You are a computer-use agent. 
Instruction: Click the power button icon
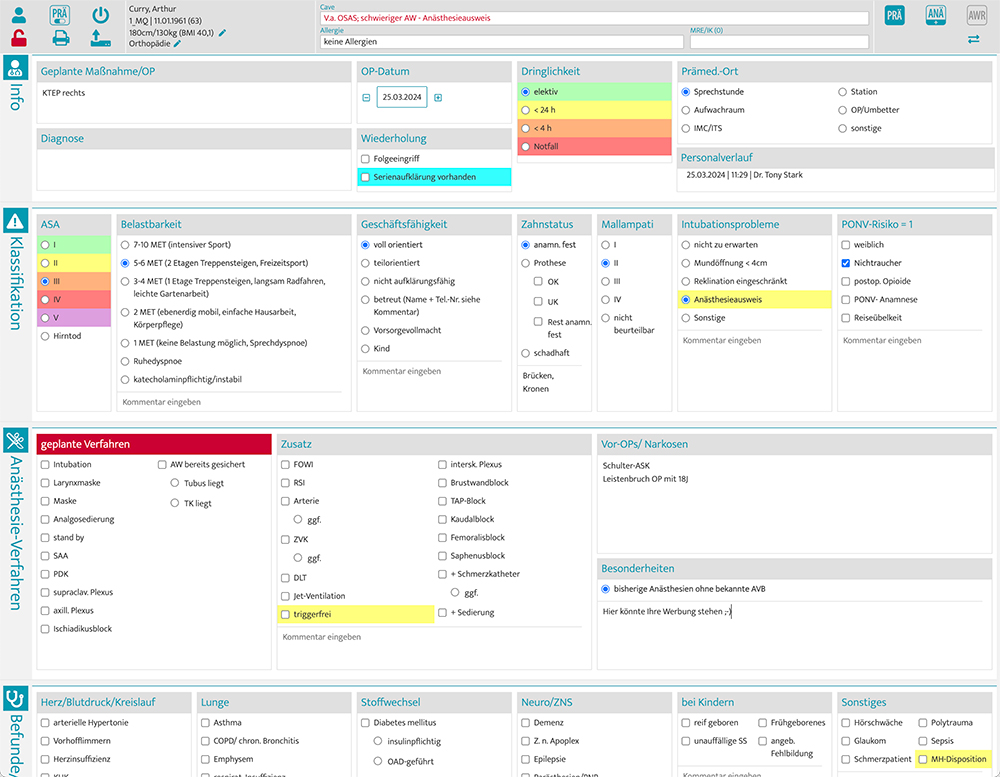click(x=101, y=15)
